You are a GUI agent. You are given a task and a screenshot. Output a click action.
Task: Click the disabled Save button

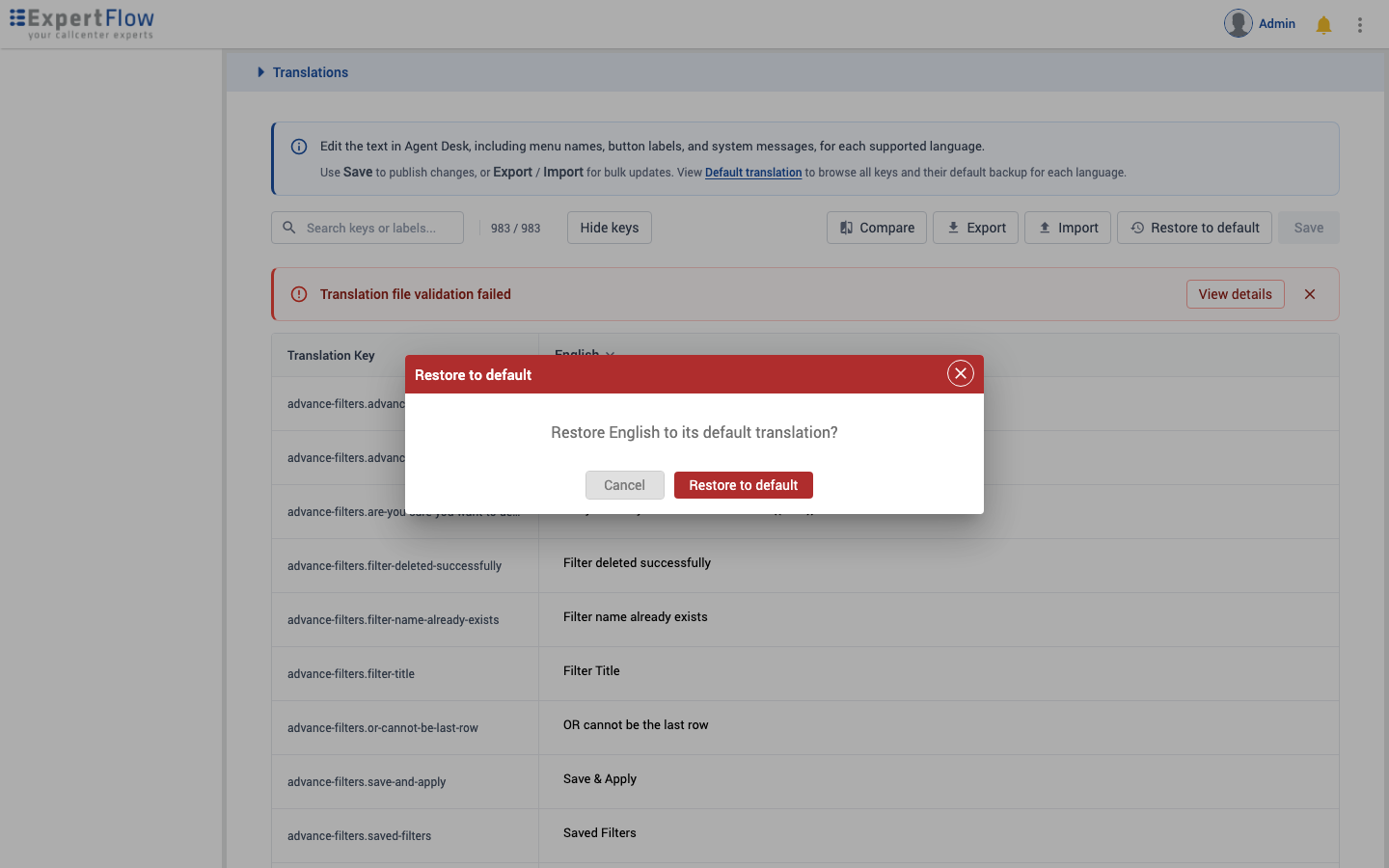1309,228
